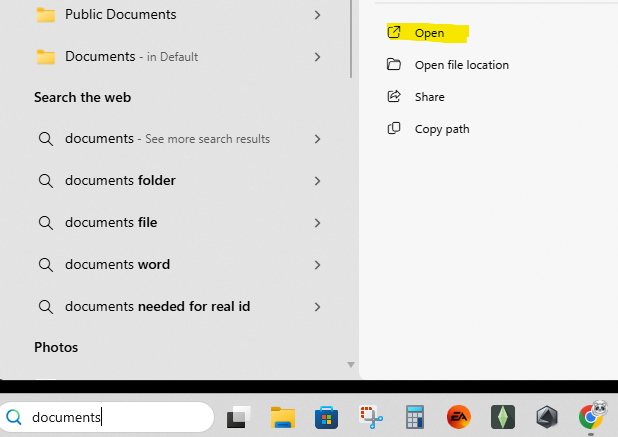The width and height of the screenshot is (618, 437).
Task: Open Snipping Tool in the taskbar
Action: coord(372,417)
